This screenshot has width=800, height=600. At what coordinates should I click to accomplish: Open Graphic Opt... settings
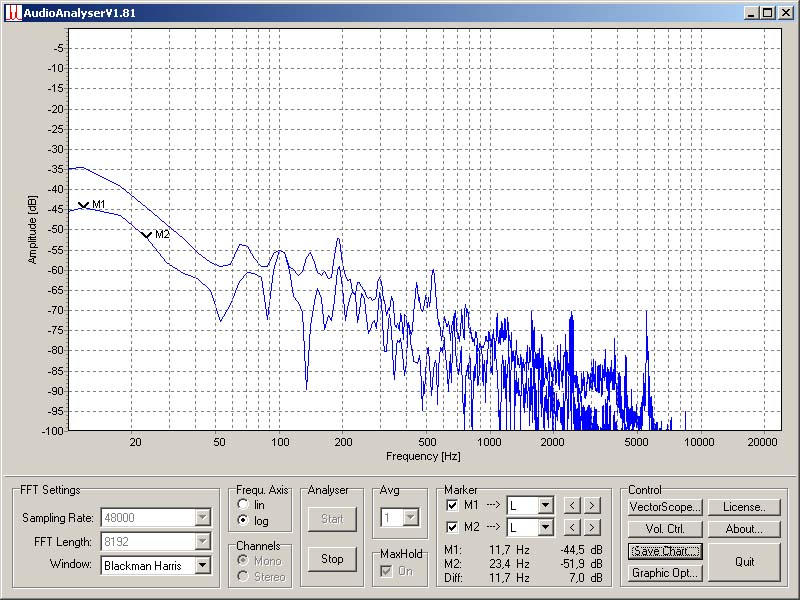pyautogui.click(x=665, y=573)
